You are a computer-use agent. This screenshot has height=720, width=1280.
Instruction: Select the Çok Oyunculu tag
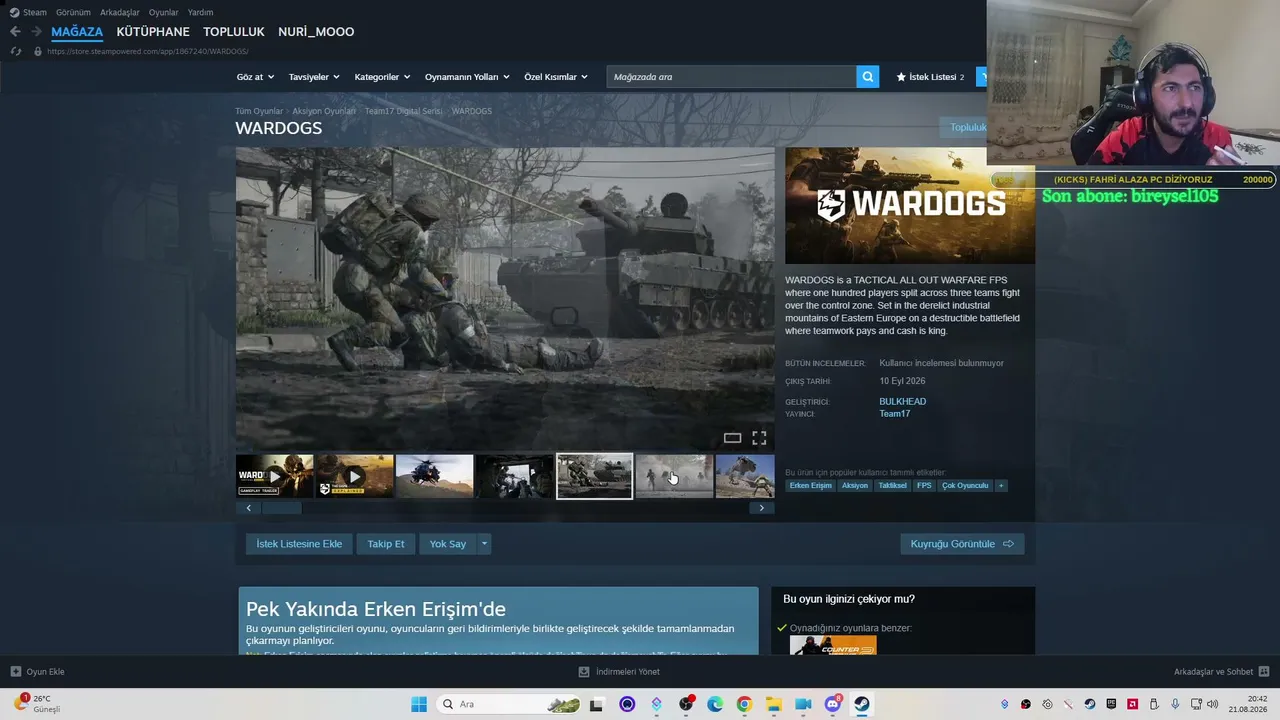(x=965, y=486)
